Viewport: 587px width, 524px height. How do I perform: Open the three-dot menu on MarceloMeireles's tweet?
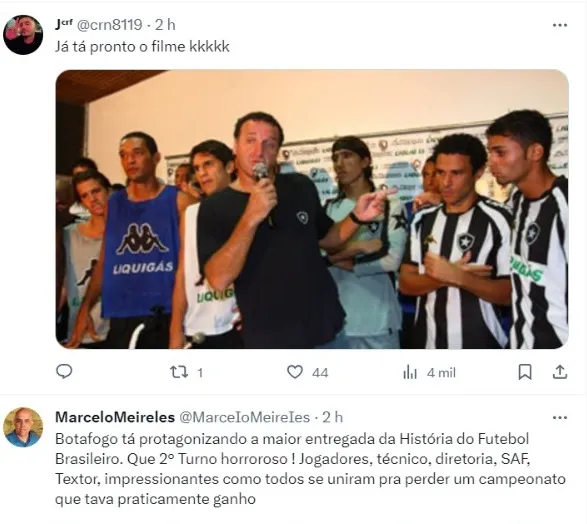click(560, 417)
